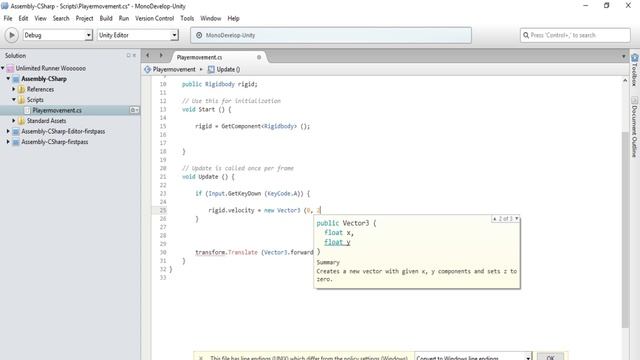Open the Tools menu
Image resolution: width=640 pixels, height=360 pixels.
click(187, 18)
